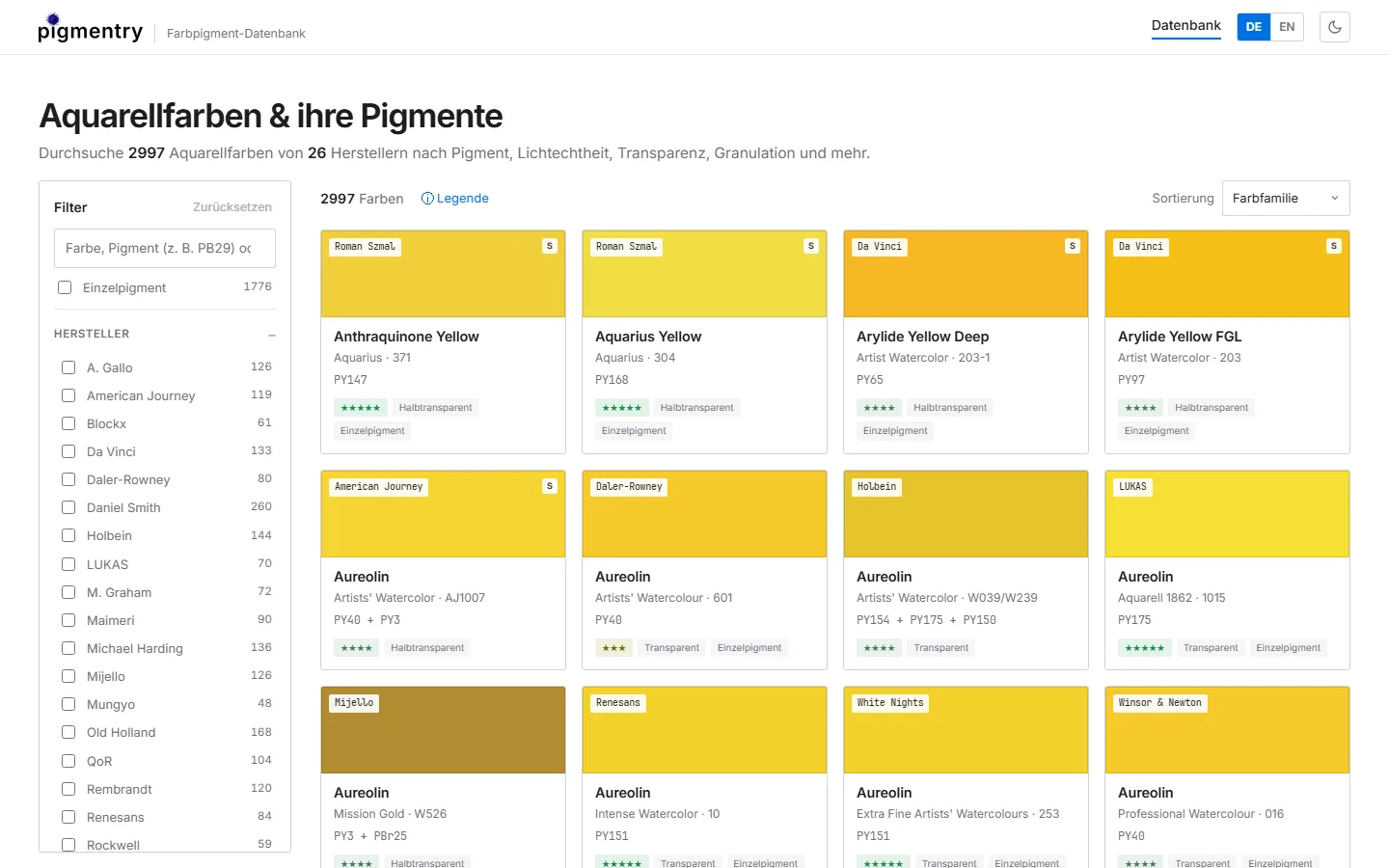Open the Sortierung Farbfamilie dropdown
This screenshot has height=868, width=1389.
1286,199
